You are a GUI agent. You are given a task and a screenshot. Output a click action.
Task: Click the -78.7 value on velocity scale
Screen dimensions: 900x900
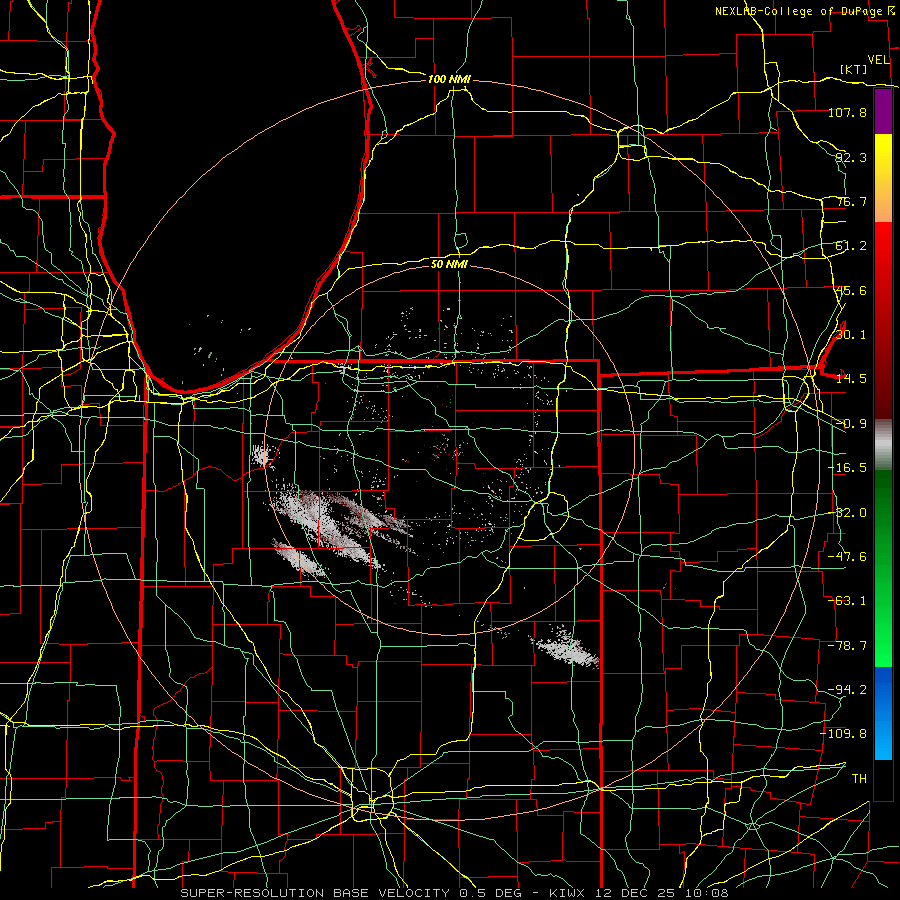point(847,646)
